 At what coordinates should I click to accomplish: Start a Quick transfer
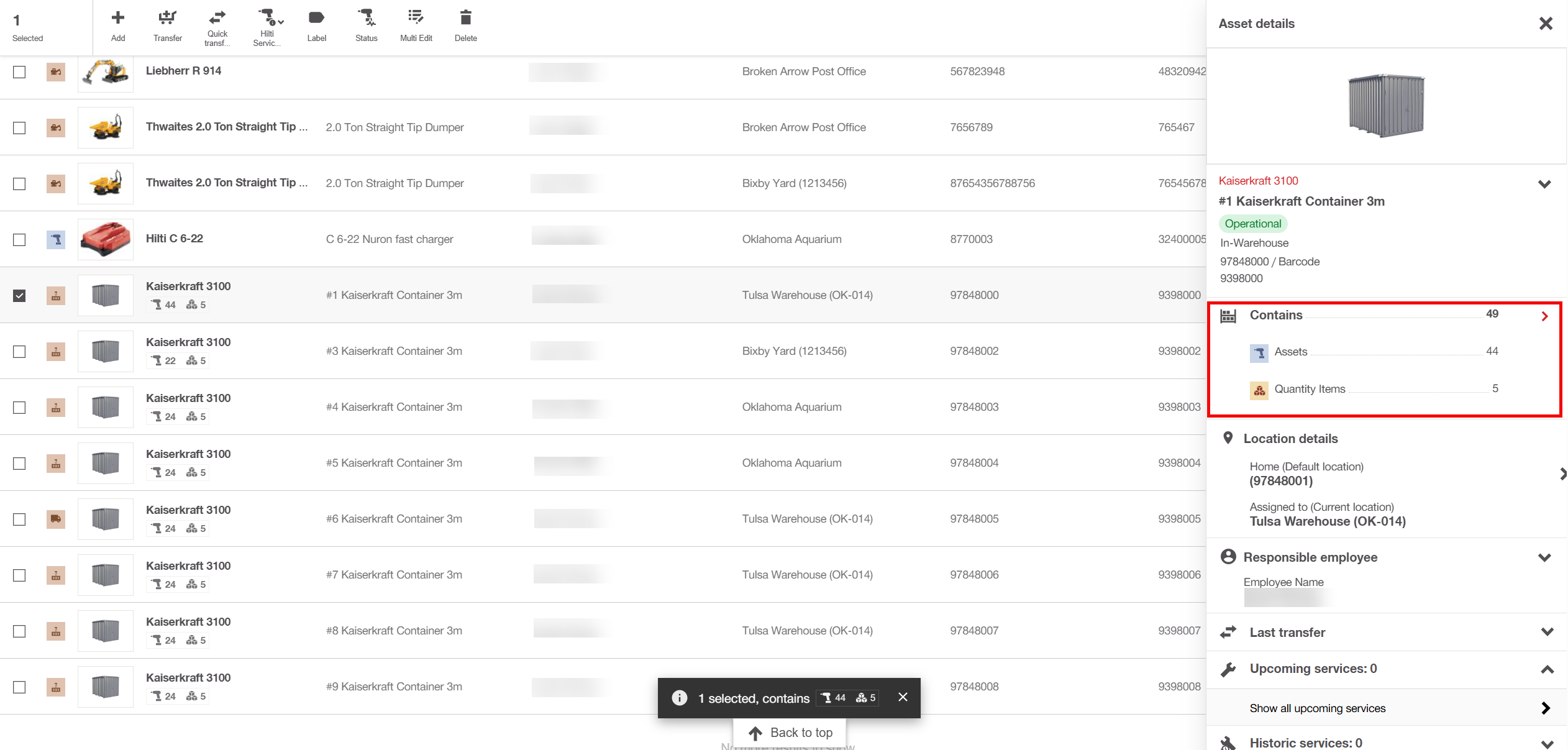pyautogui.click(x=217, y=28)
